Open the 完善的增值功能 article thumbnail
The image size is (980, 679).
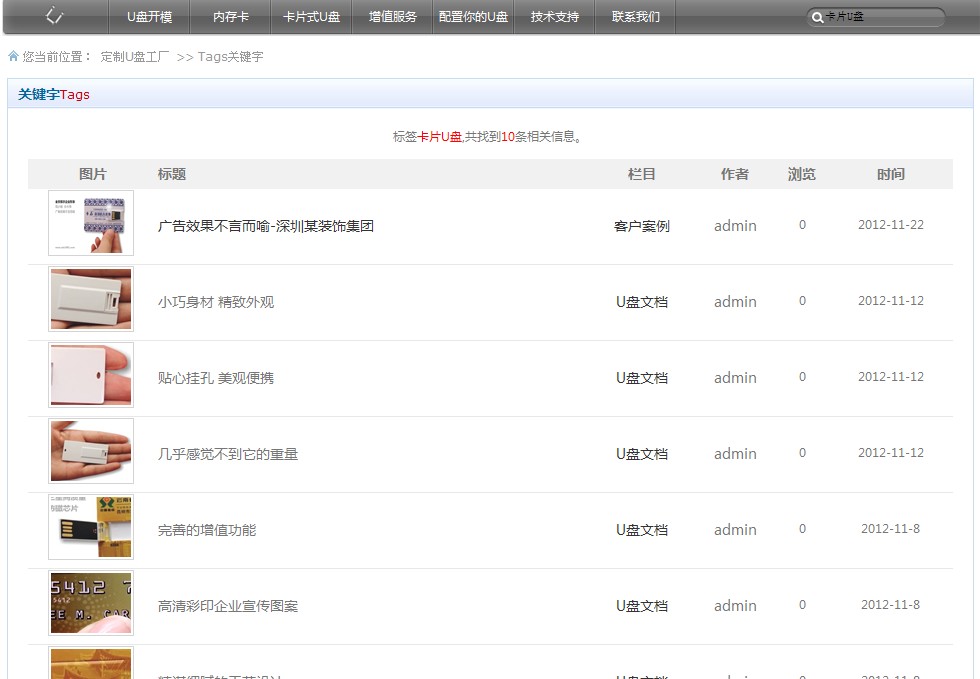pyautogui.click(x=91, y=527)
